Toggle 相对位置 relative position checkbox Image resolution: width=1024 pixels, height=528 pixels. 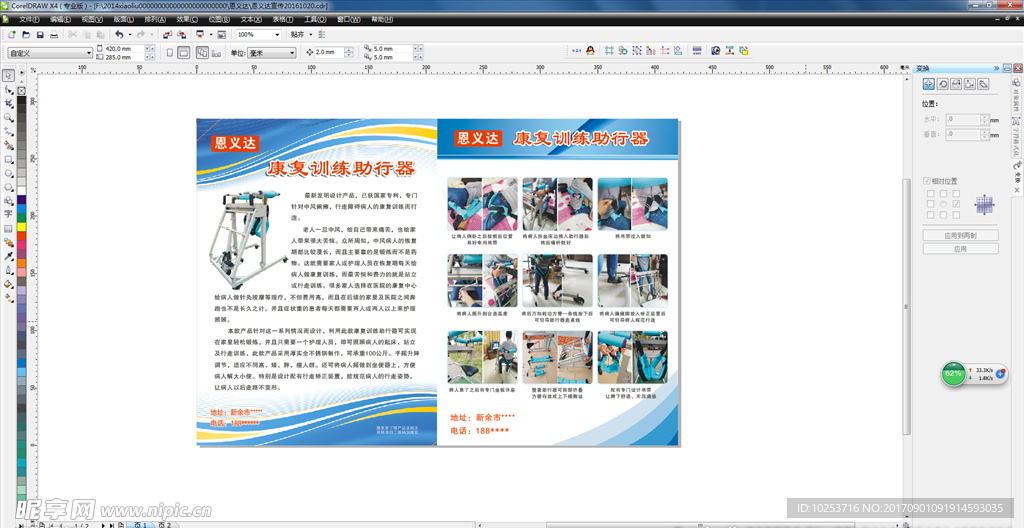click(940, 181)
